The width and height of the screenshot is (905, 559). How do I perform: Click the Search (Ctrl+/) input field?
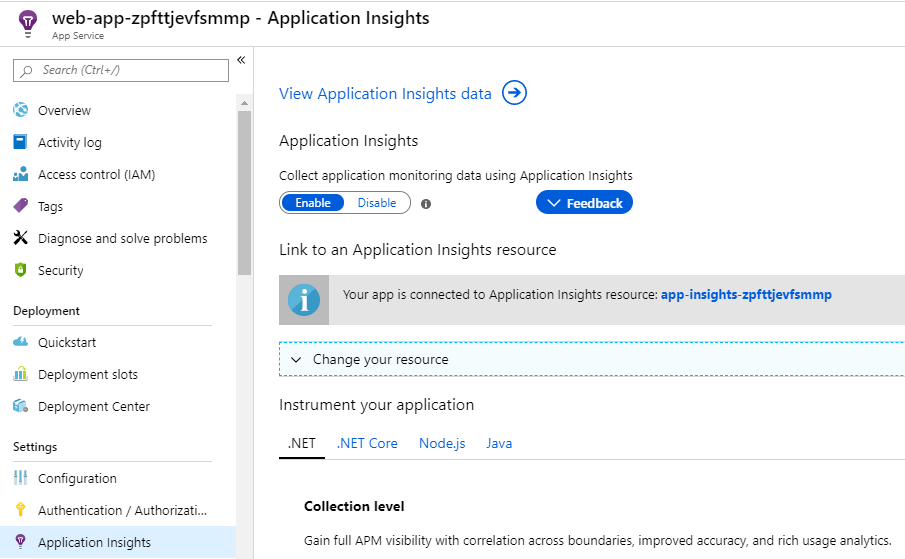click(125, 70)
